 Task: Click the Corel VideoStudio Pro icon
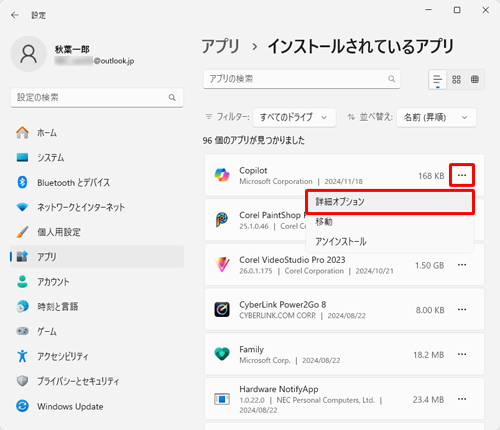(222, 265)
